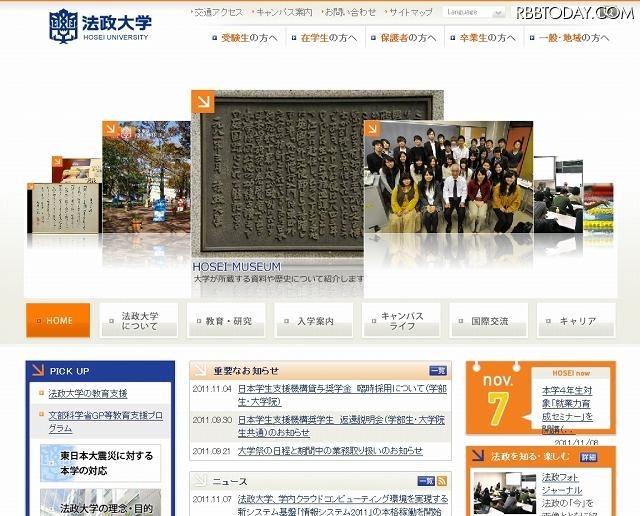Open the photo journal lecture thumbnail

point(504,493)
